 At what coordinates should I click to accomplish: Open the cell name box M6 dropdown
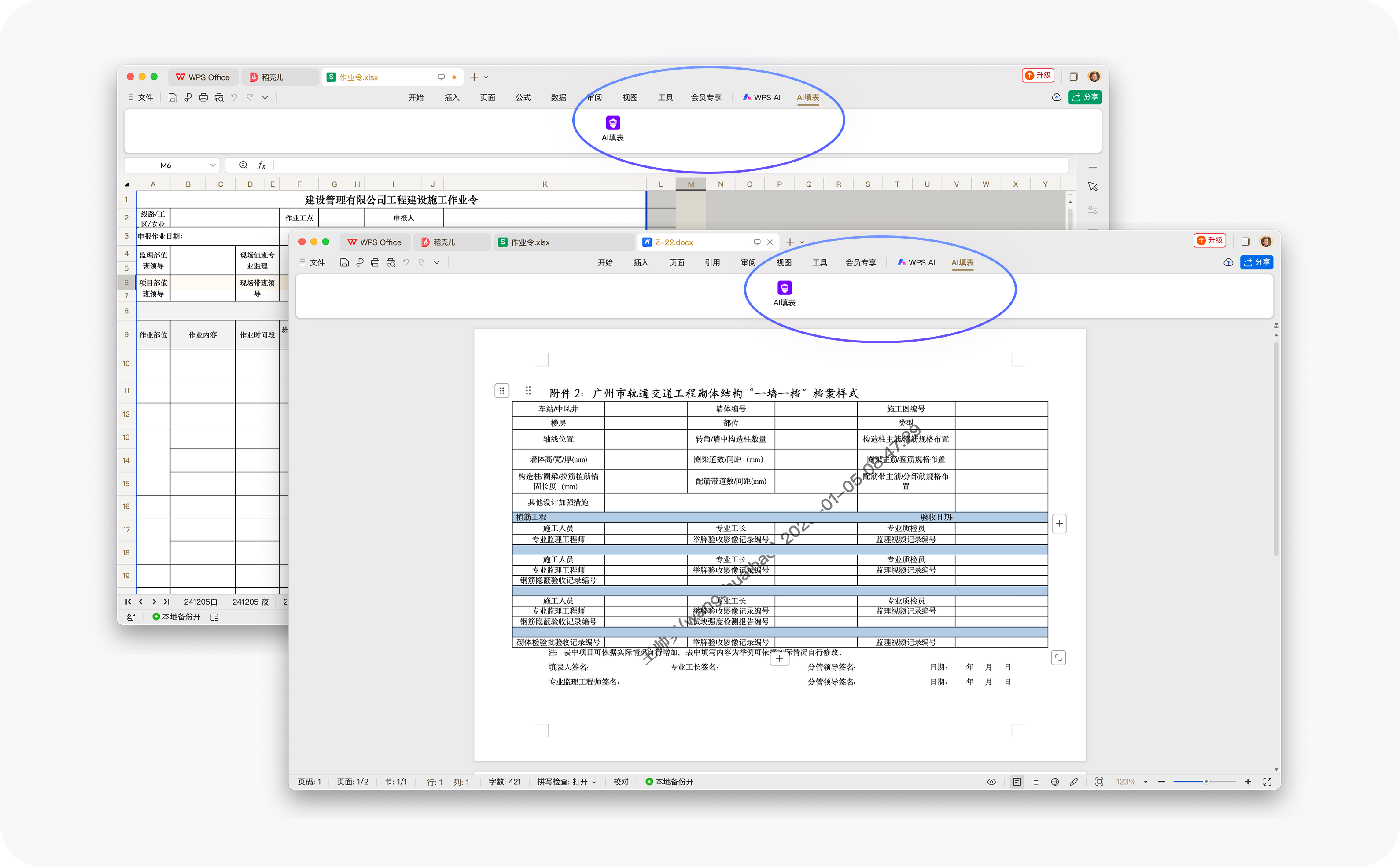[213, 165]
